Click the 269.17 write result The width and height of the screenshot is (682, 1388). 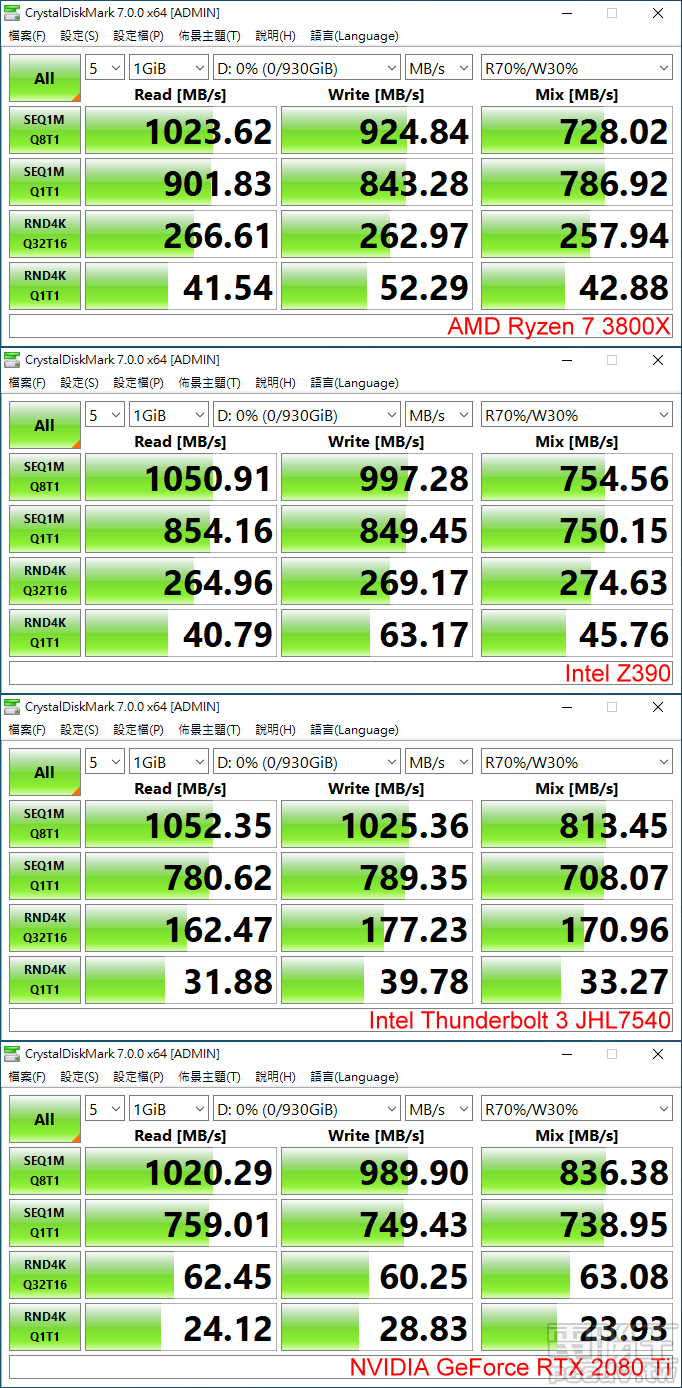click(x=377, y=582)
